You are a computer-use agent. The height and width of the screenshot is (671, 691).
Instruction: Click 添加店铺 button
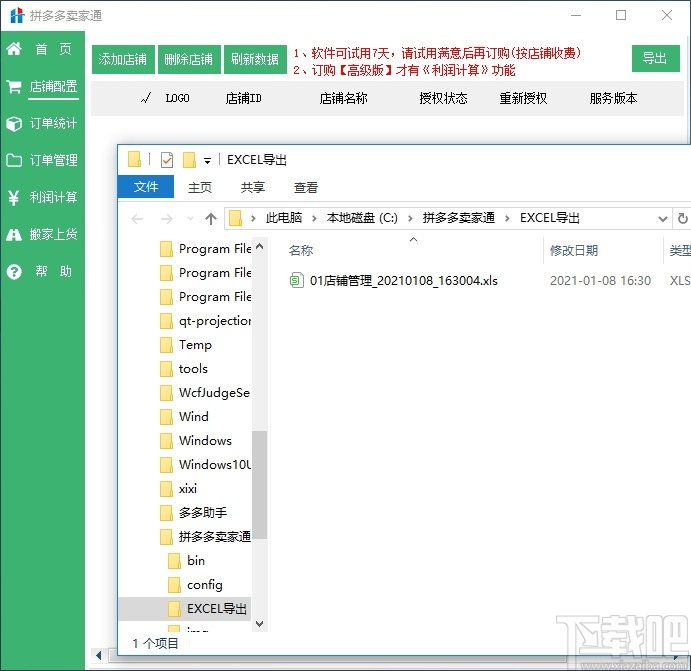coord(123,59)
